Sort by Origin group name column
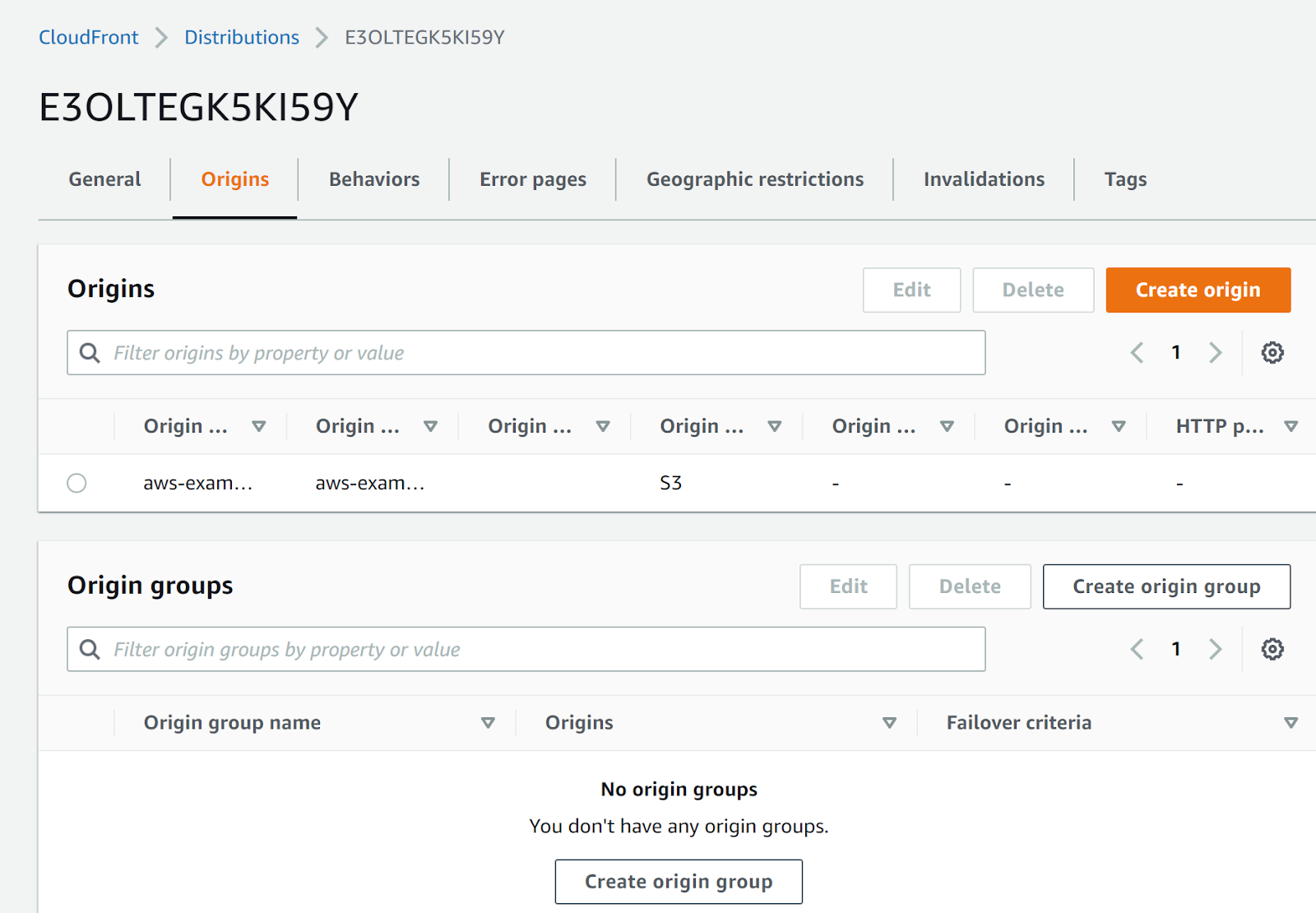The height and width of the screenshot is (913, 1316). click(488, 723)
